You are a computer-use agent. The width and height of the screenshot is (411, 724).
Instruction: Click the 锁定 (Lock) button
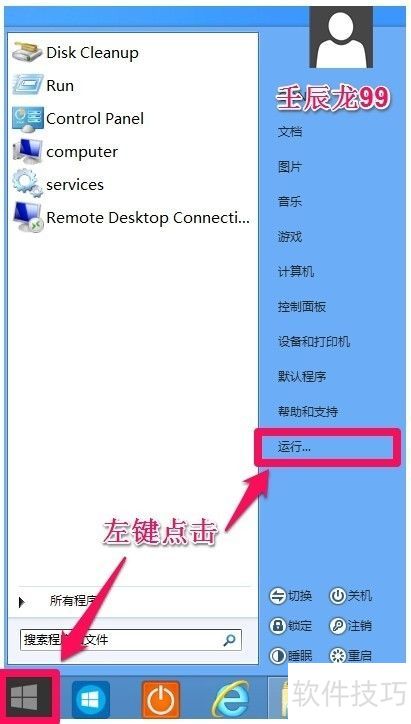point(290,626)
